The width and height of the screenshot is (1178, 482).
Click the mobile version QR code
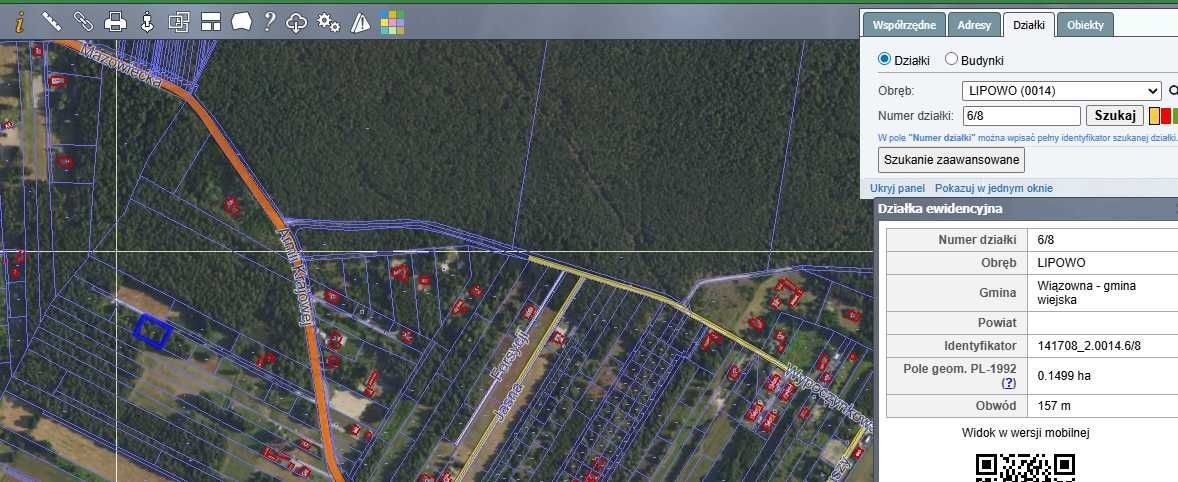(1025, 466)
